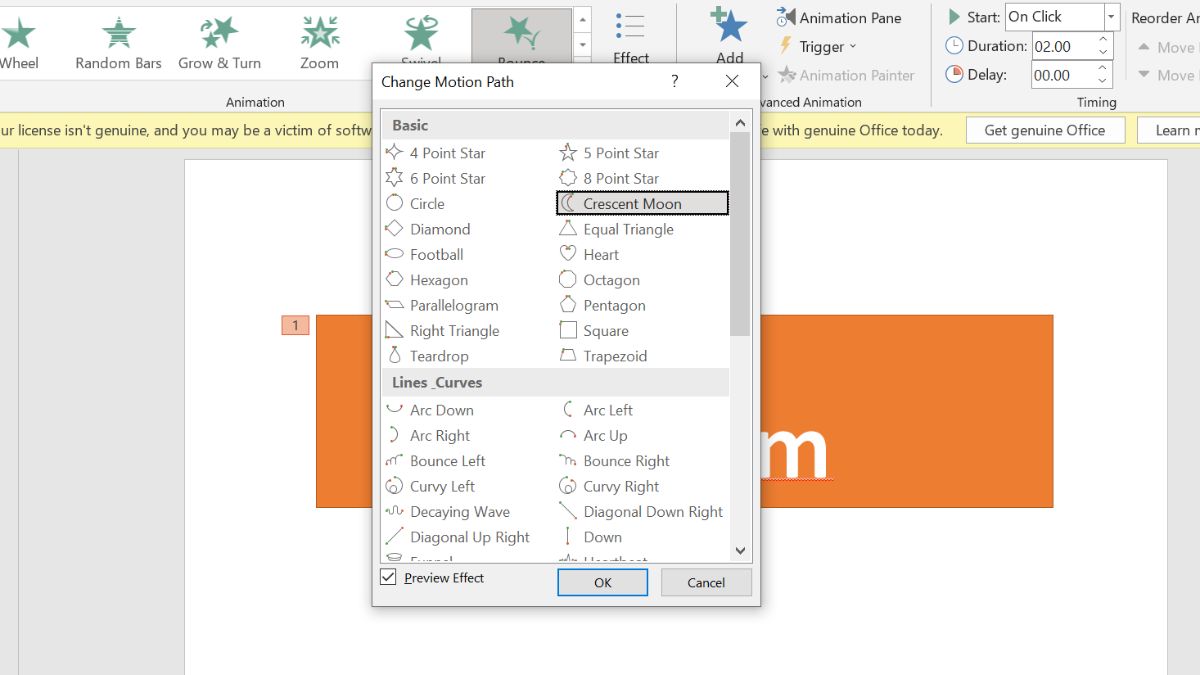This screenshot has height=675, width=1200.
Task: Open the Start timing dropdown arrow
Action: [1111, 17]
